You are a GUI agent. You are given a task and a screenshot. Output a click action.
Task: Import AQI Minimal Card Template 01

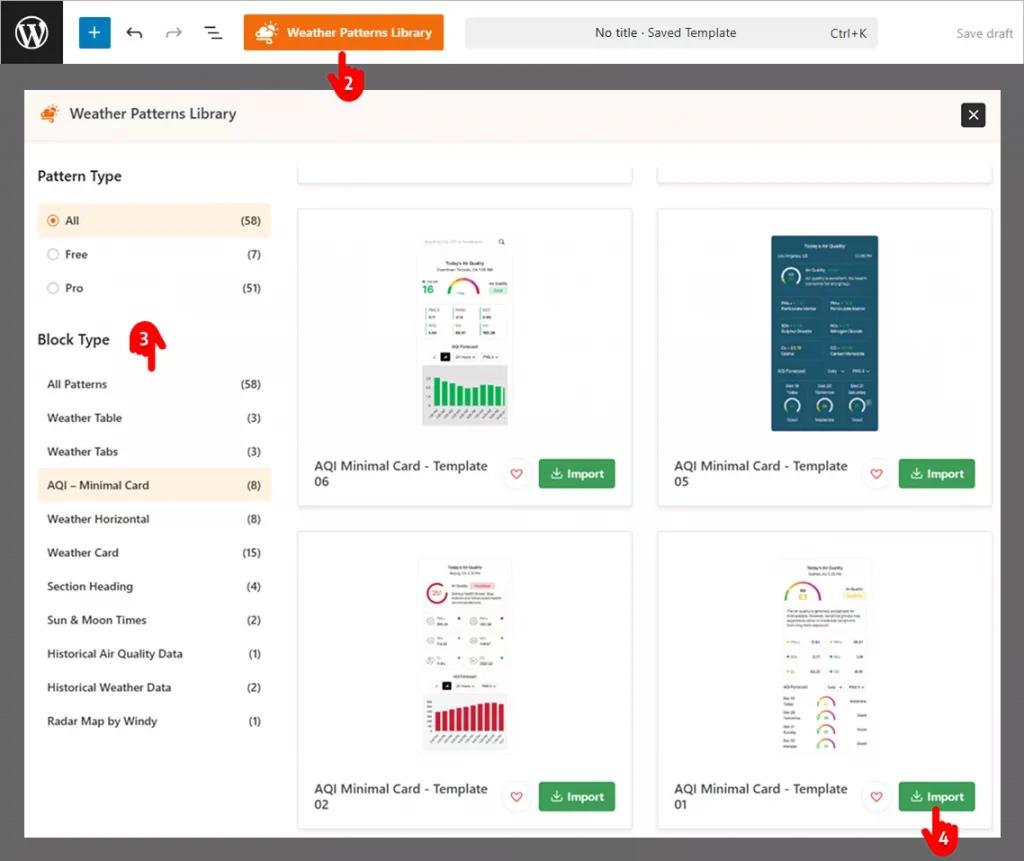936,797
